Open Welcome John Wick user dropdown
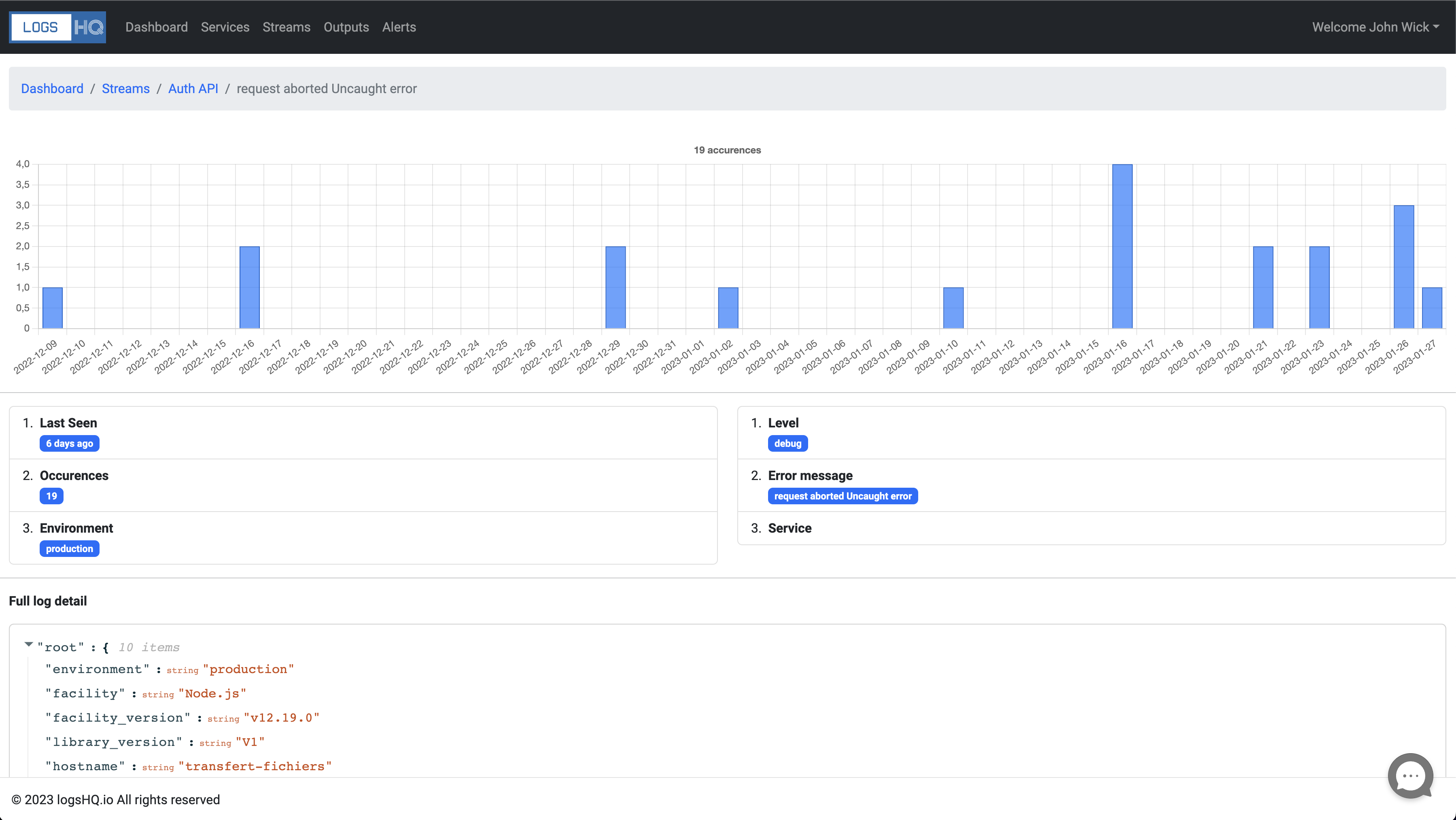 [x=1376, y=27]
